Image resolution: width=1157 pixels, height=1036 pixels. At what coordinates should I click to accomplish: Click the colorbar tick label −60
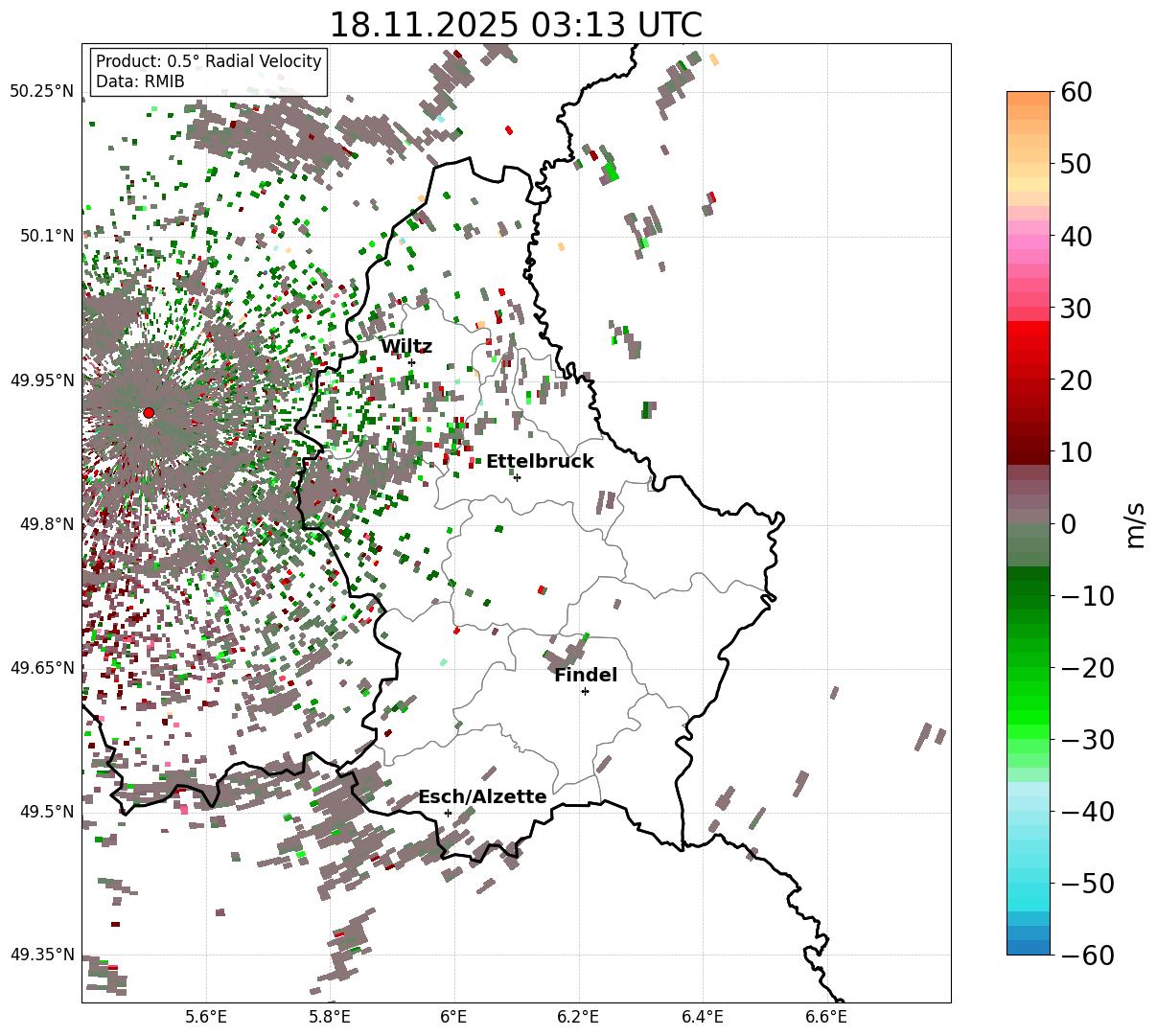click(1087, 955)
